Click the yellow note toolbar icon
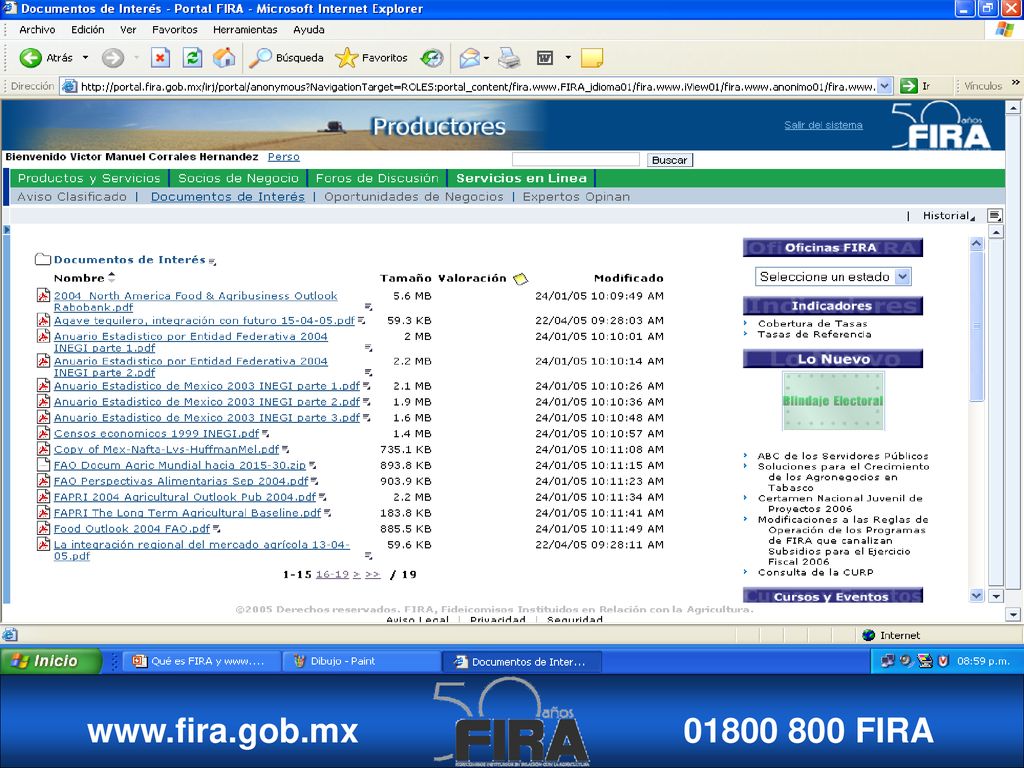The image size is (1024, 768). [591, 58]
